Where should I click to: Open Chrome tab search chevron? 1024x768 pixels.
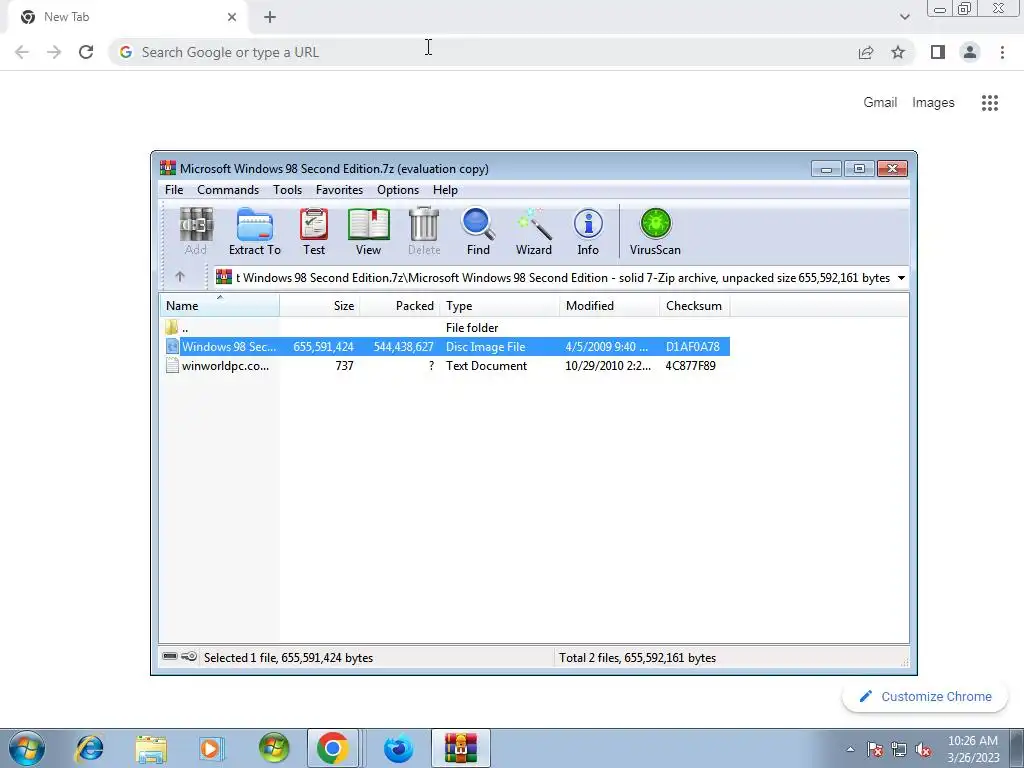pyautogui.click(x=904, y=17)
